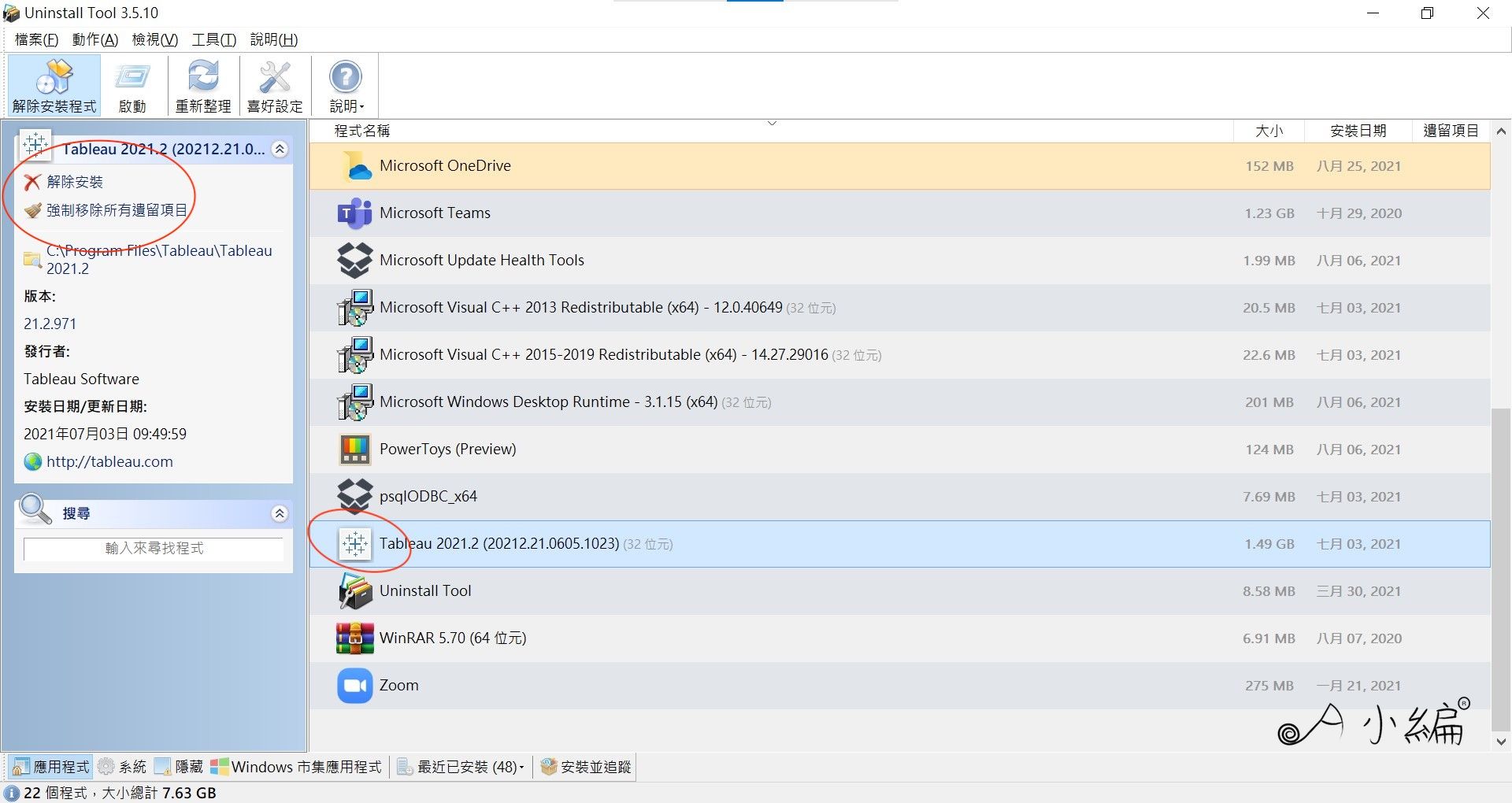Click the Uninstall (解除安裝) link
This screenshot has height=803, width=1512.
click(x=75, y=182)
